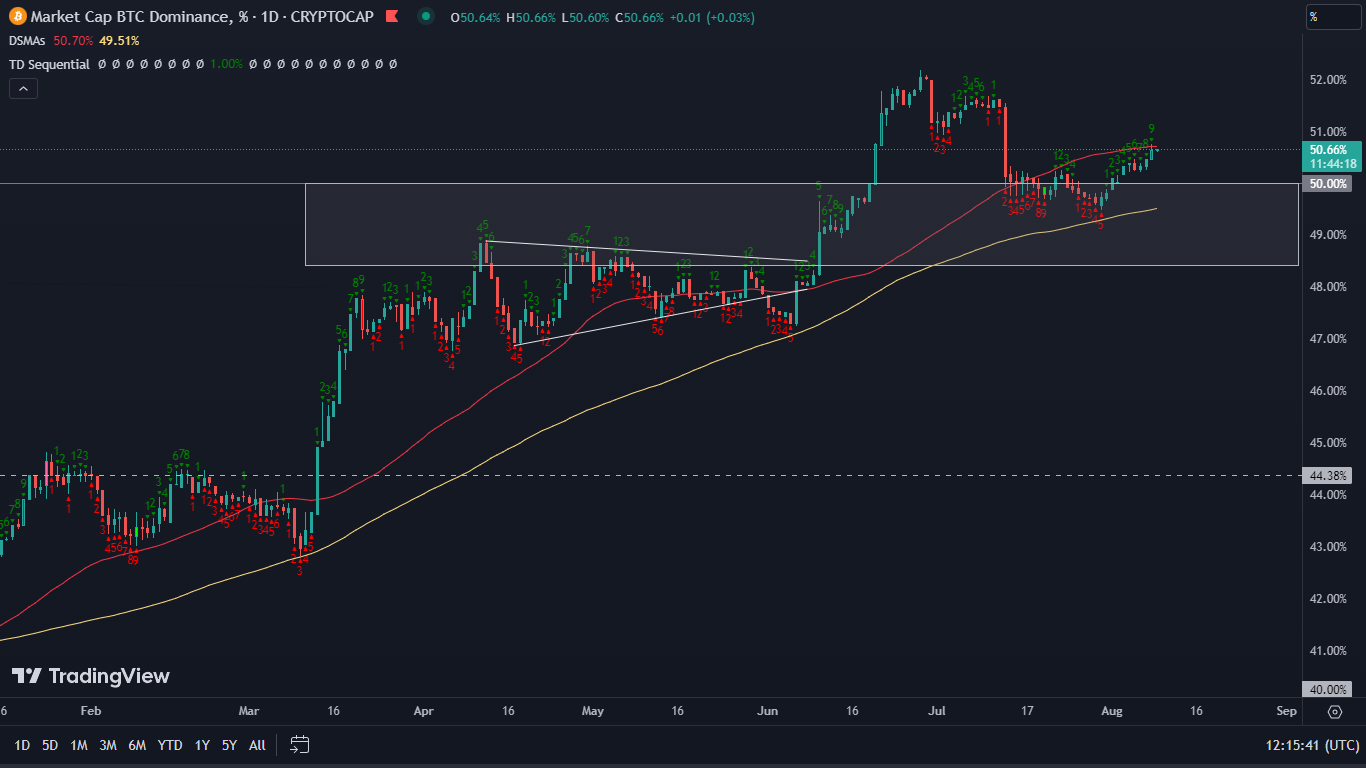Open the date range calendar icon
This screenshot has width=1366, height=768.
pos(300,744)
